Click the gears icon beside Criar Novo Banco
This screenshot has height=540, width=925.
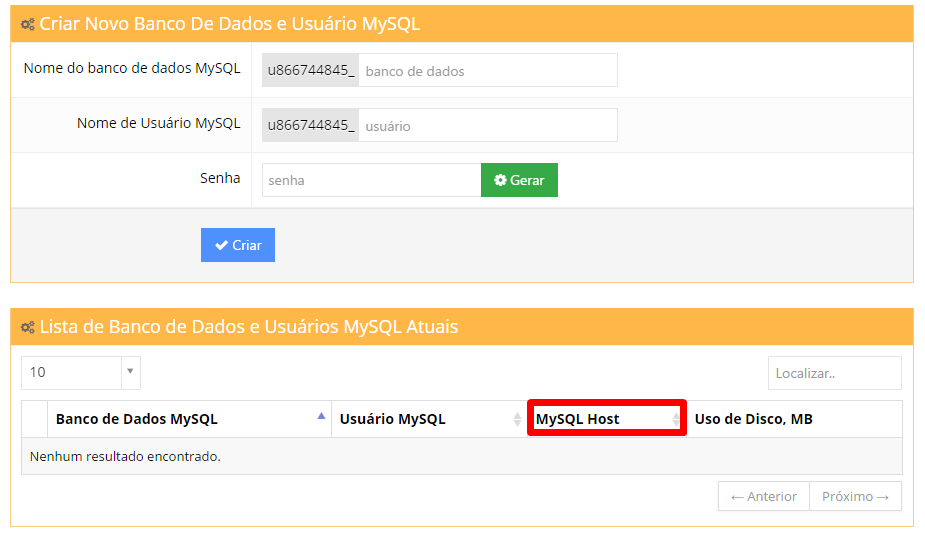click(x=28, y=24)
